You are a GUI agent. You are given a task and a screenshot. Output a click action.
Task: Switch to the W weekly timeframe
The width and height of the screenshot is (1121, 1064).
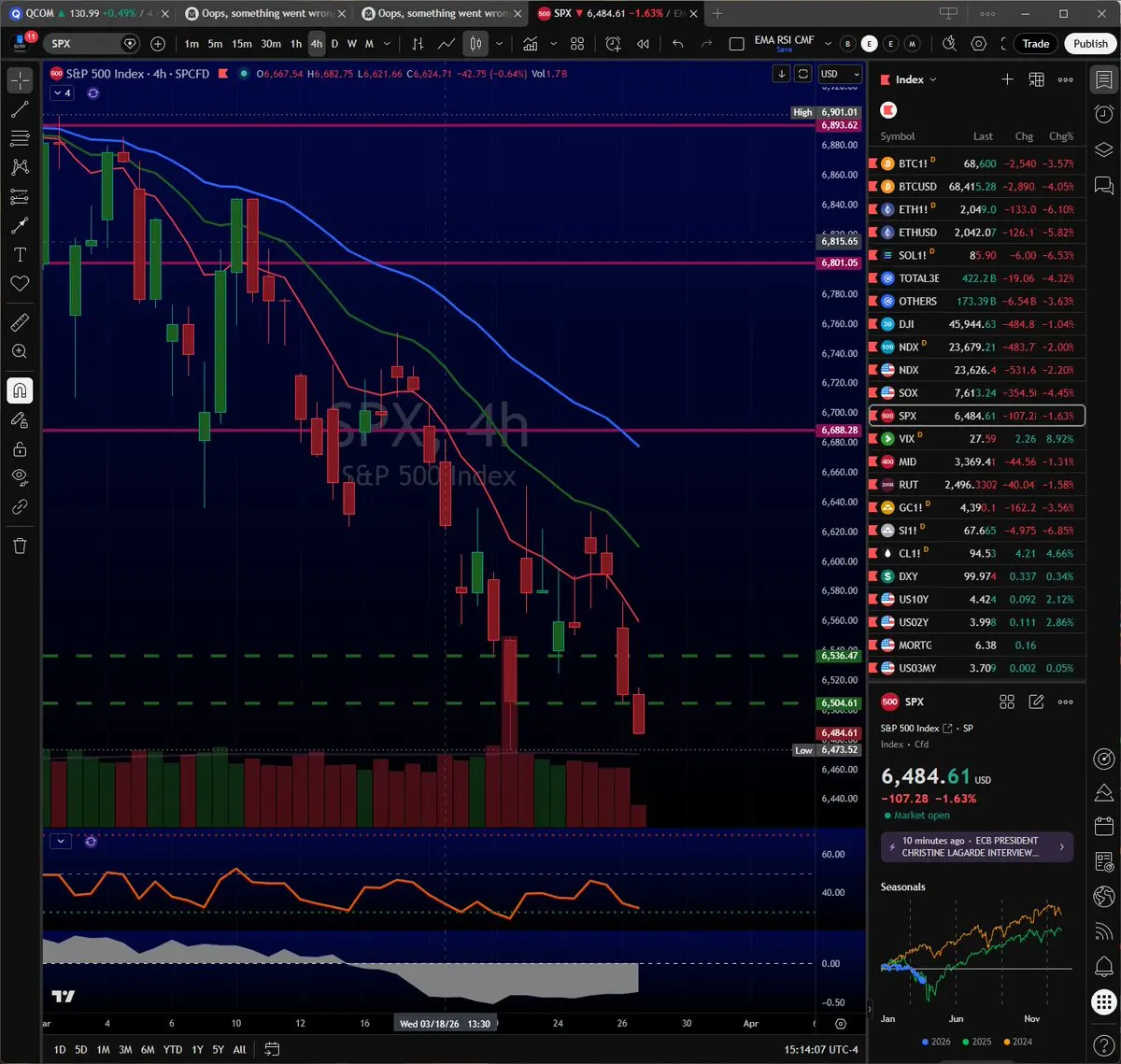click(x=352, y=44)
